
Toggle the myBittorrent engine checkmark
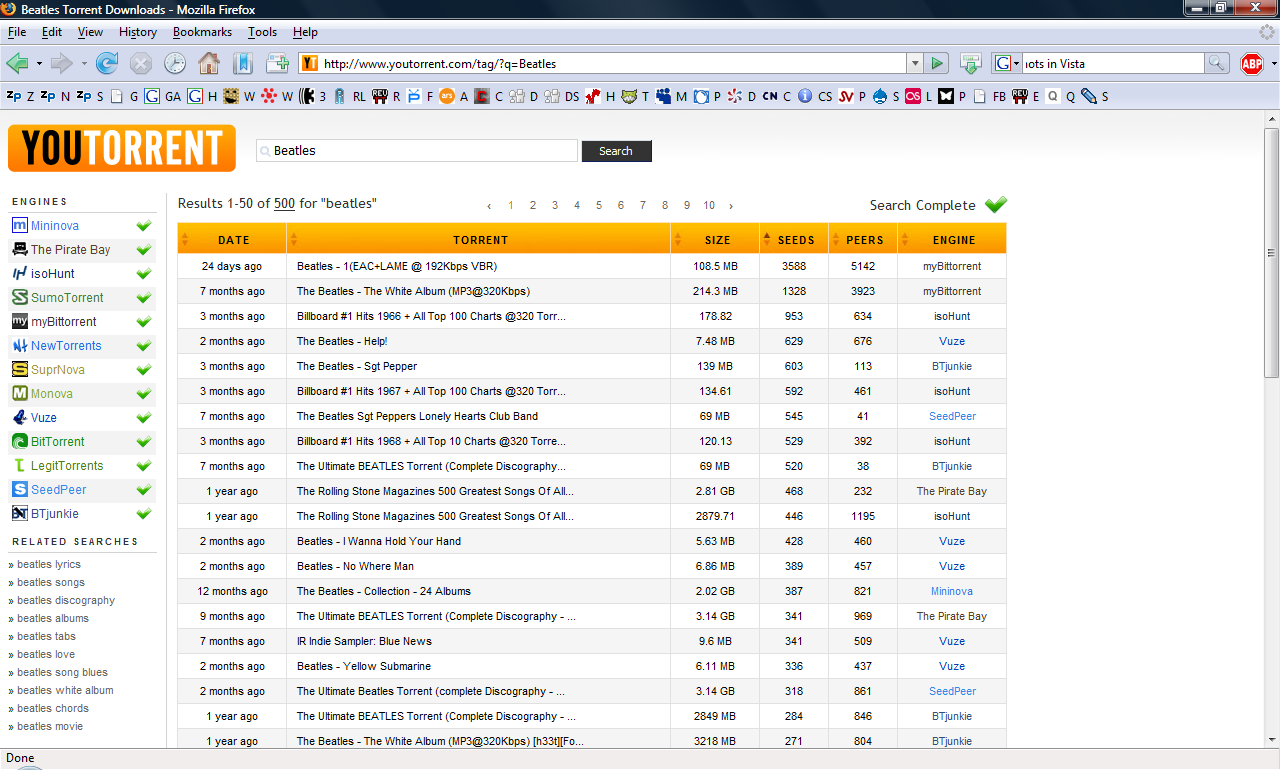pyautogui.click(x=144, y=322)
